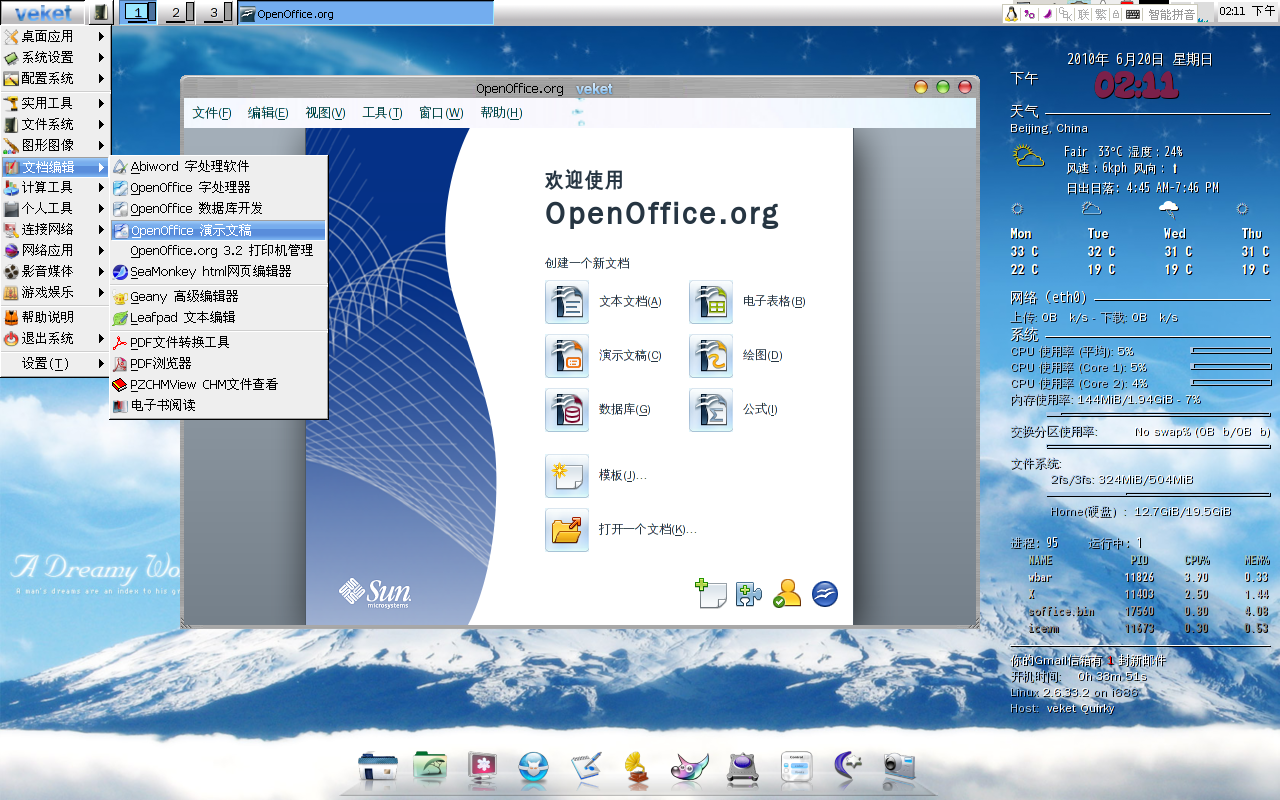Open the 视图(V) menu in OpenOffice
Image resolution: width=1280 pixels, height=800 pixels.
point(325,113)
